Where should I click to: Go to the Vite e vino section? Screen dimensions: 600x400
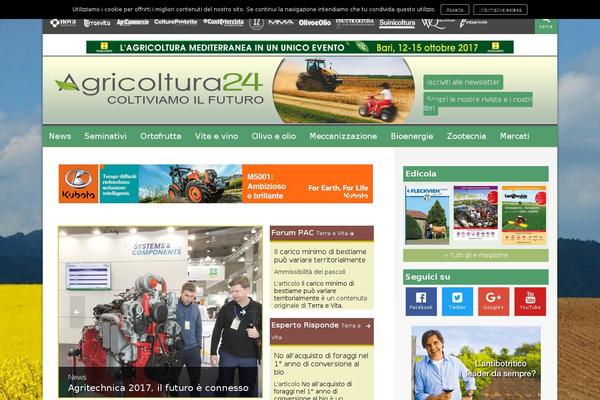217,136
